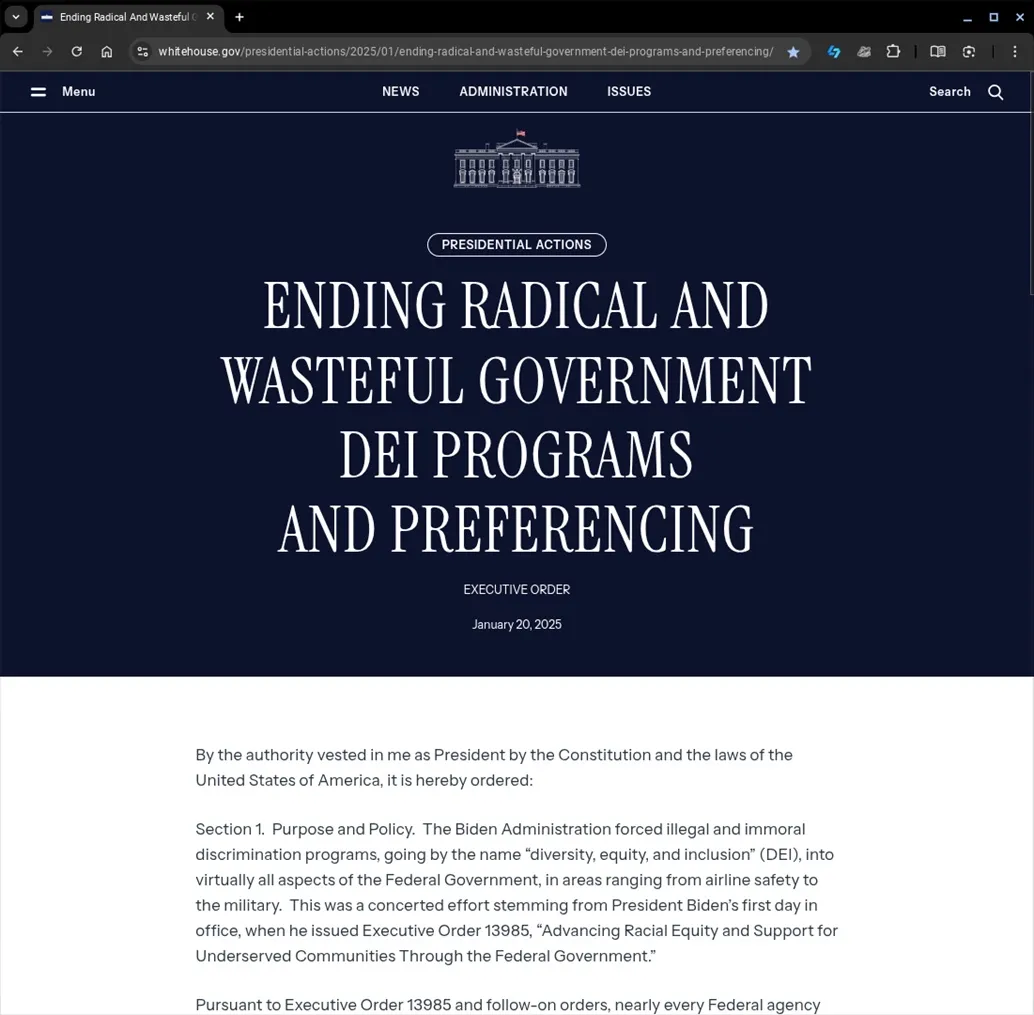Viewport: 1034px width, 1015px height.
Task: Open the browser home page
Action: point(107,51)
